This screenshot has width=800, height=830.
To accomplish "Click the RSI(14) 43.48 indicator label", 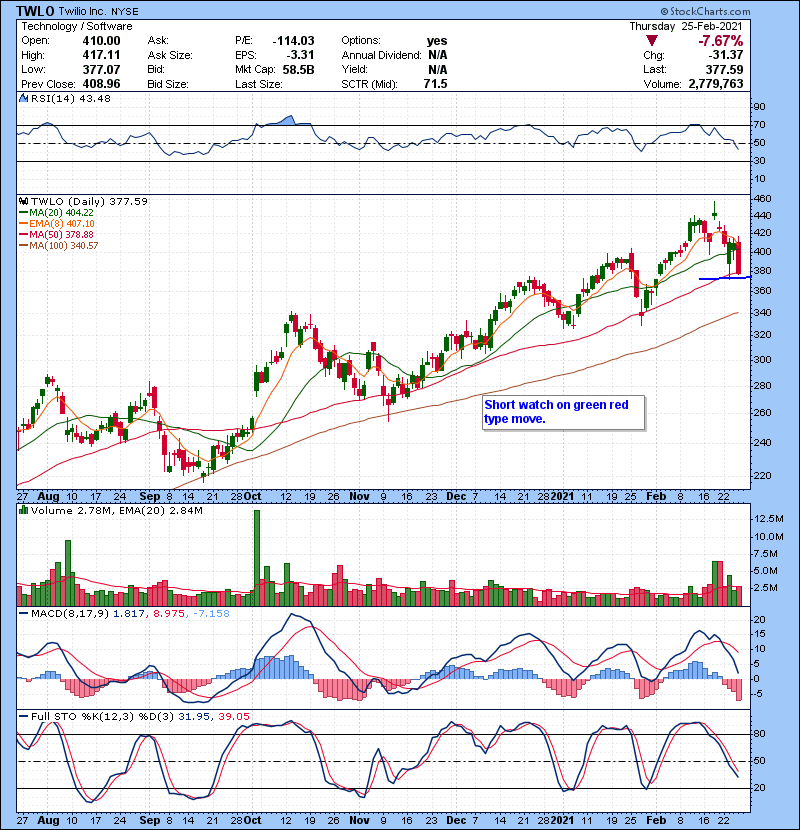I will [71, 98].
